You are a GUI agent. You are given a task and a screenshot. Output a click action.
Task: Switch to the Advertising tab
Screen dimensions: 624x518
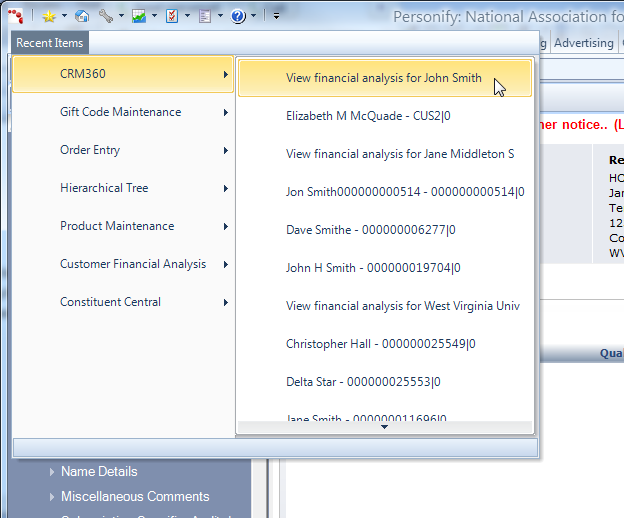click(583, 43)
